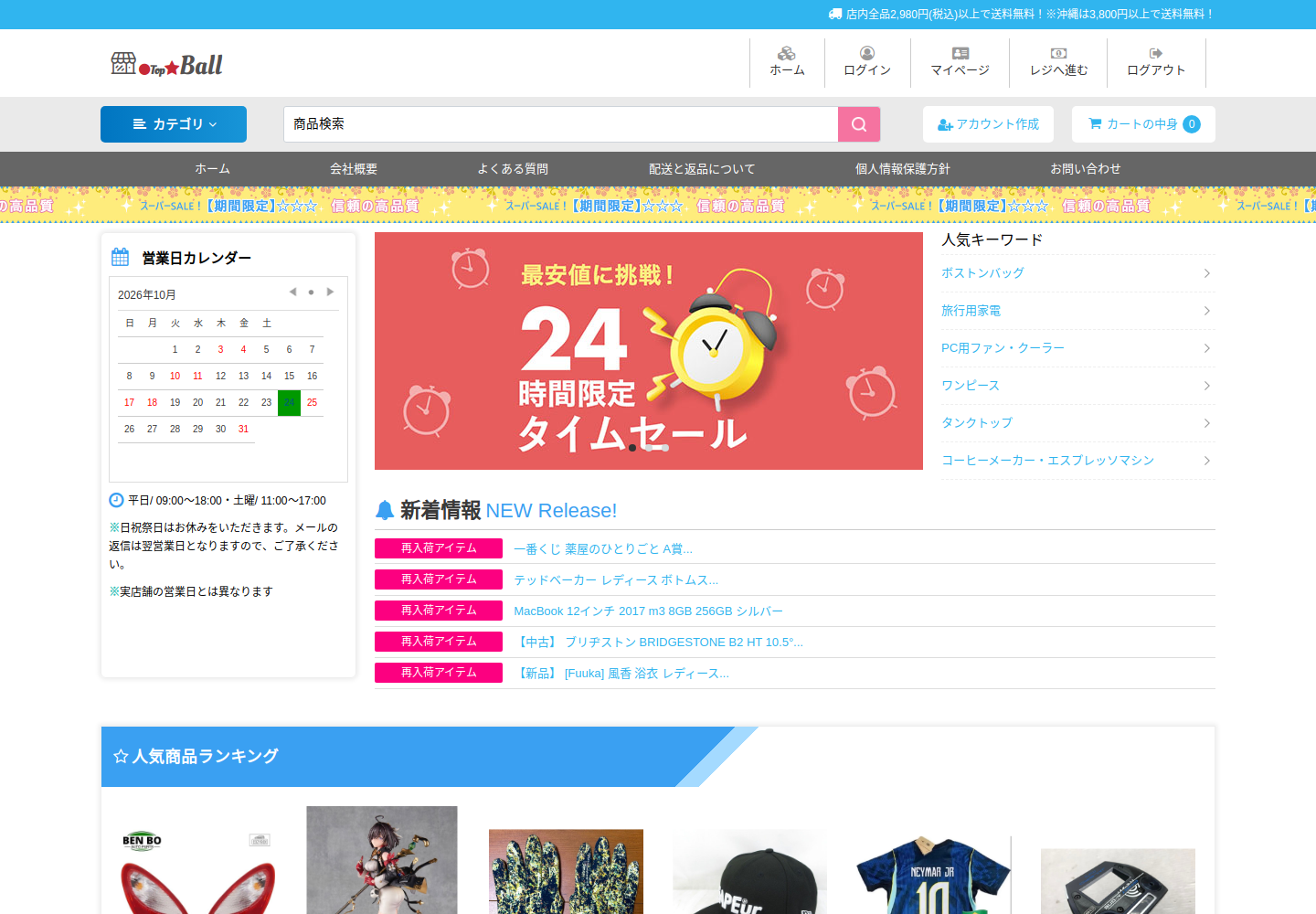Open 配送と返品について in the navigation bar
This screenshot has height=914, width=1316.
702,169
